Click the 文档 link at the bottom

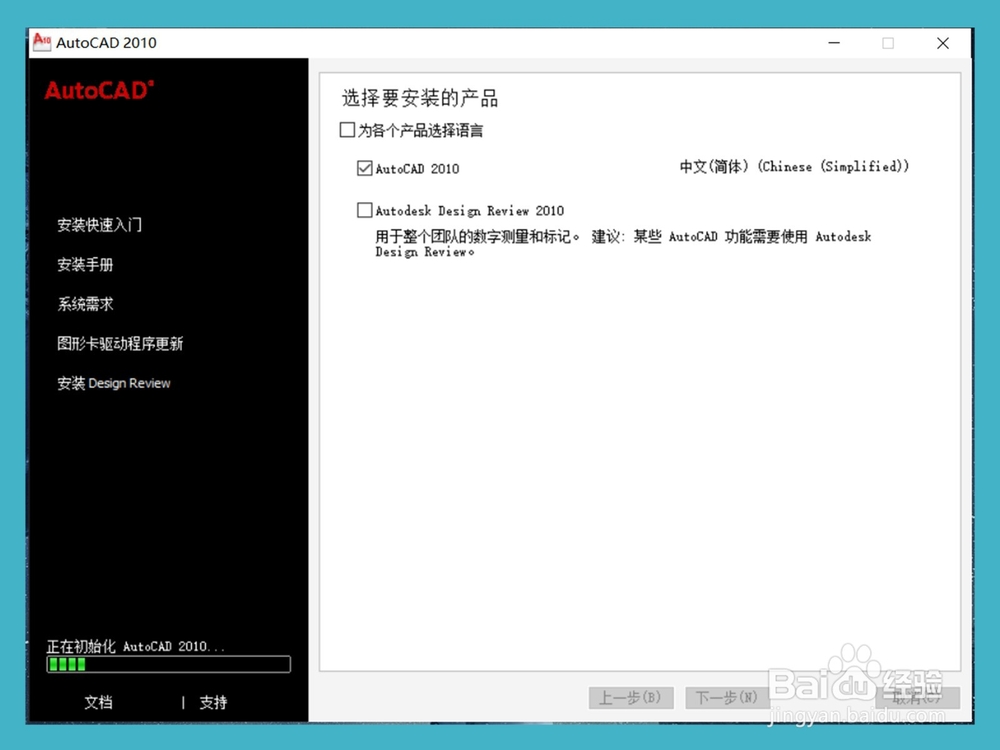pyautogui.click(x=98, y=702)
